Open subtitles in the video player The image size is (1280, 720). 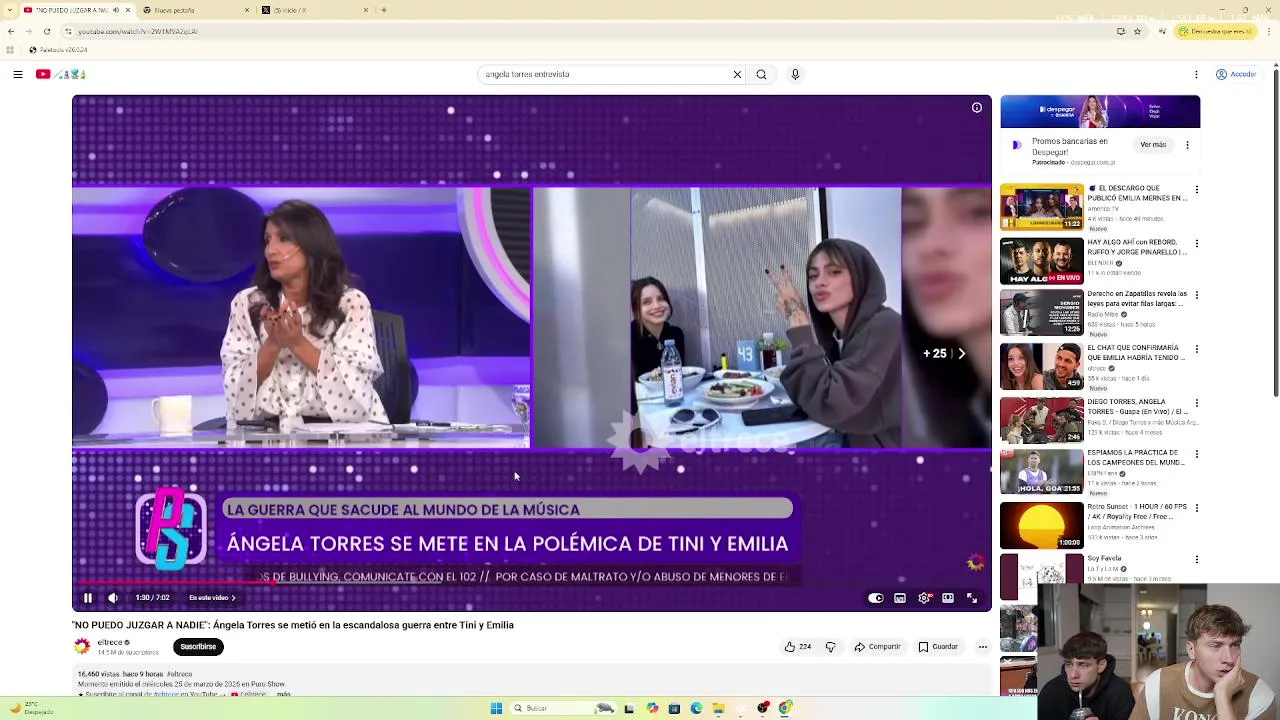tap(900, 598)
